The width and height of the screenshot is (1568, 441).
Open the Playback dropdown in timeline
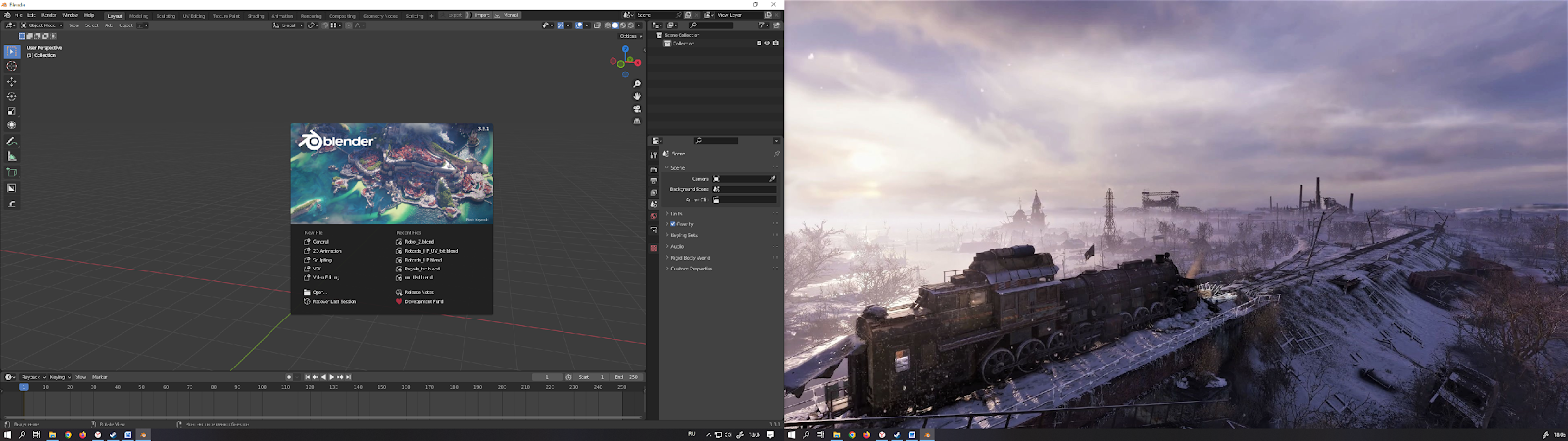coord(33,377)
